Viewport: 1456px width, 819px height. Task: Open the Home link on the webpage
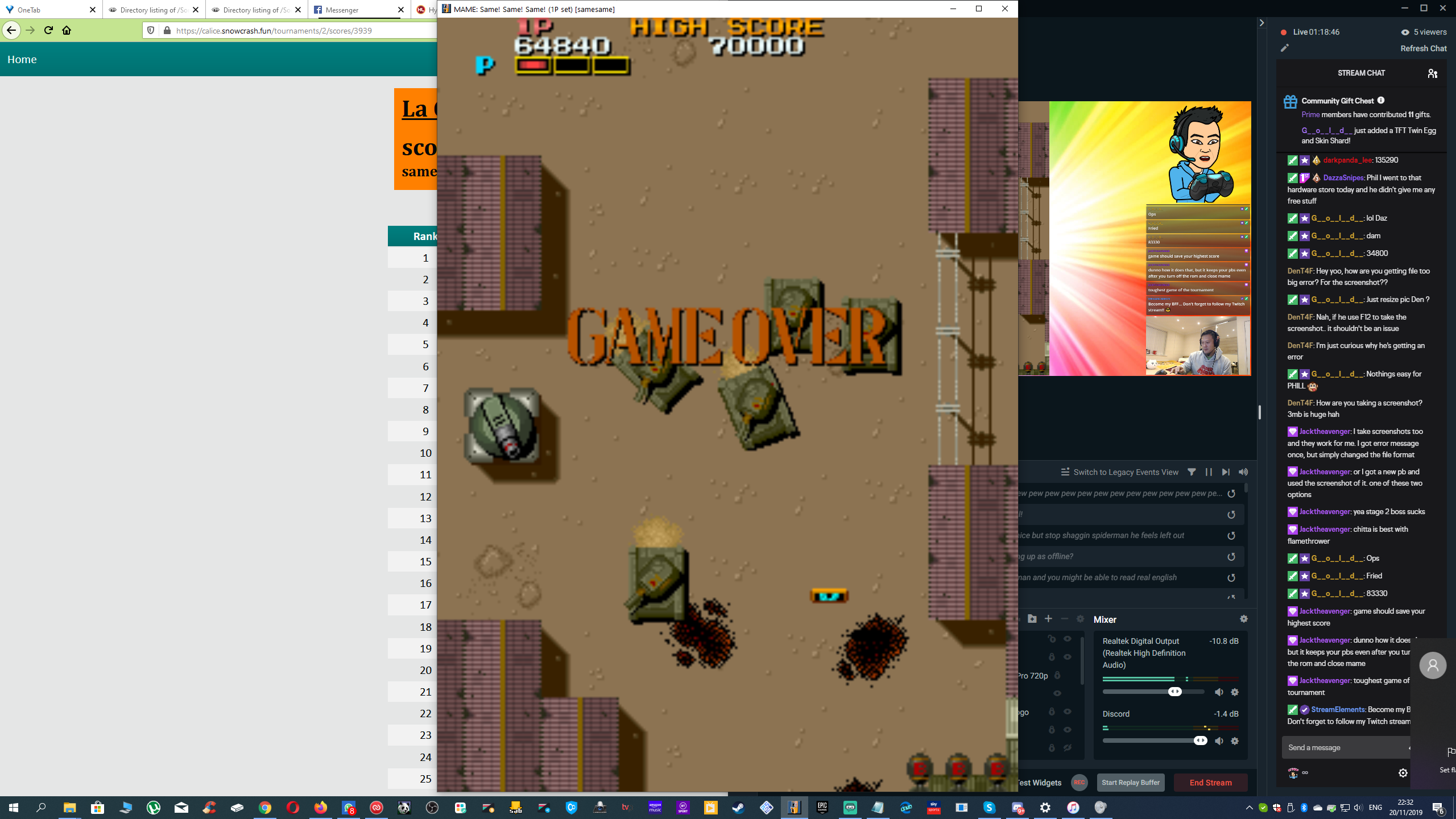coord(22,60)
